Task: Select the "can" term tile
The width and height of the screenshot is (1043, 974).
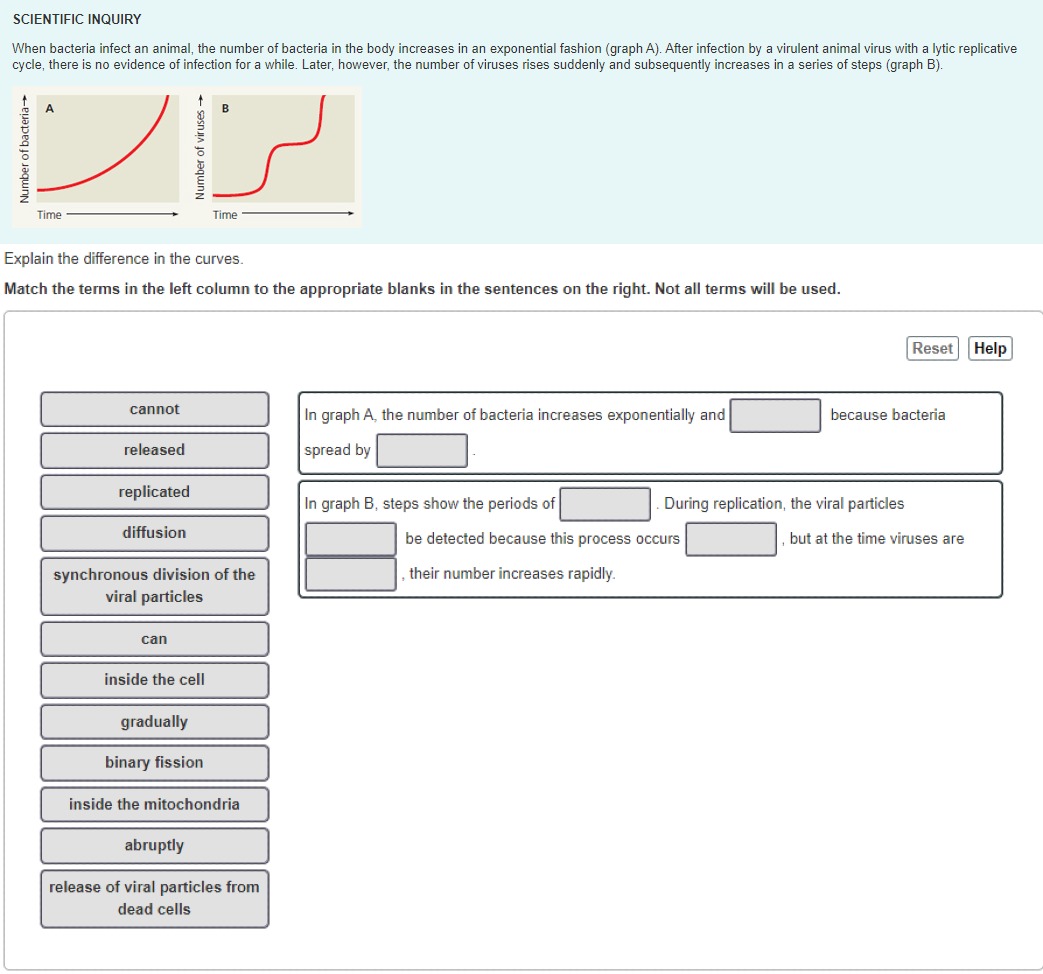Action: (x=154, y=638)
